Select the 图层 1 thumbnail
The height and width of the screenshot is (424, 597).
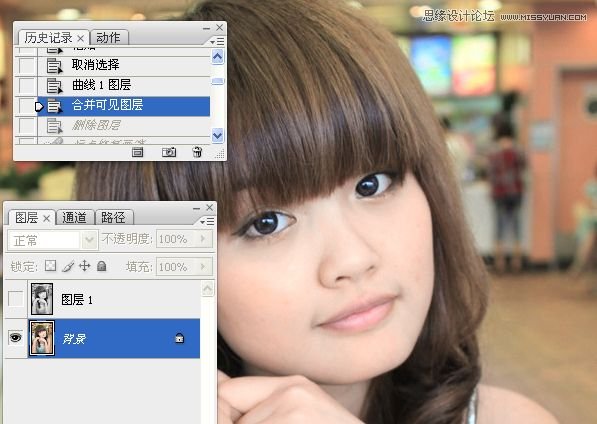[x=42, y=299]
